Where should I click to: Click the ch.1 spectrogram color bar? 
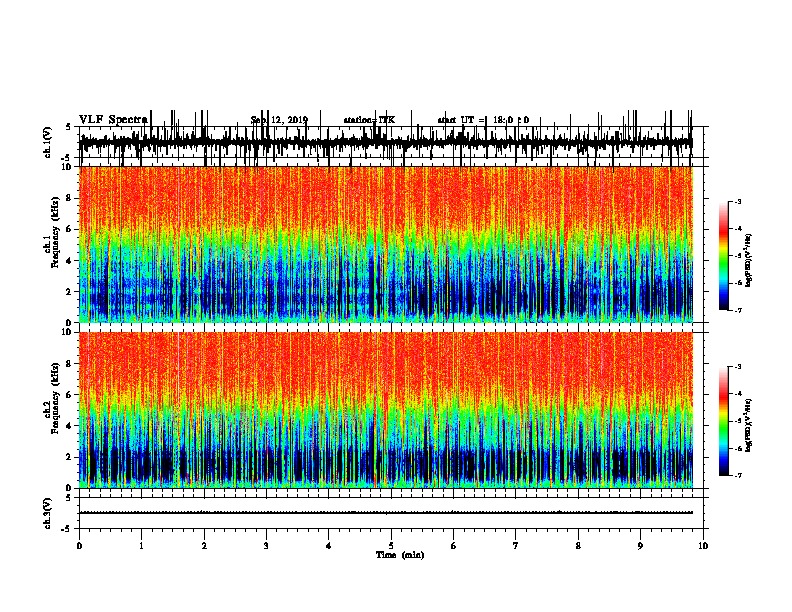coord(724,256)
